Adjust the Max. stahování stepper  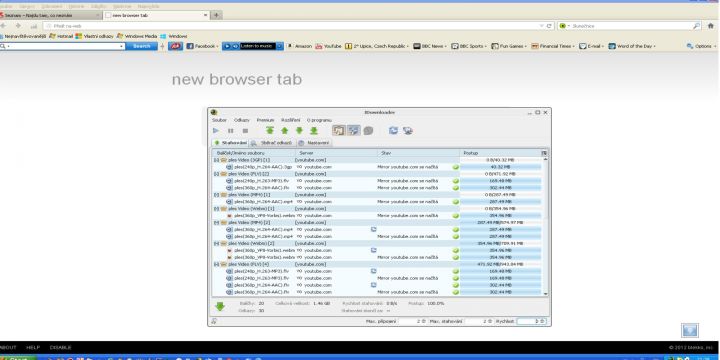click(x=489, y=321)
